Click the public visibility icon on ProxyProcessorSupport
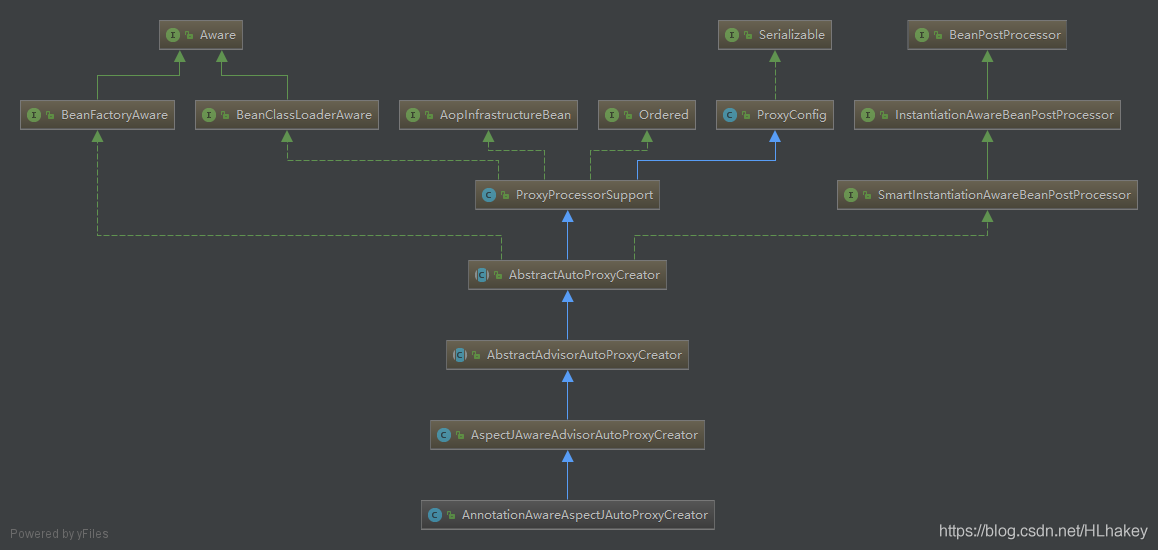1158x550 pixels. click(x=505, y=196)
